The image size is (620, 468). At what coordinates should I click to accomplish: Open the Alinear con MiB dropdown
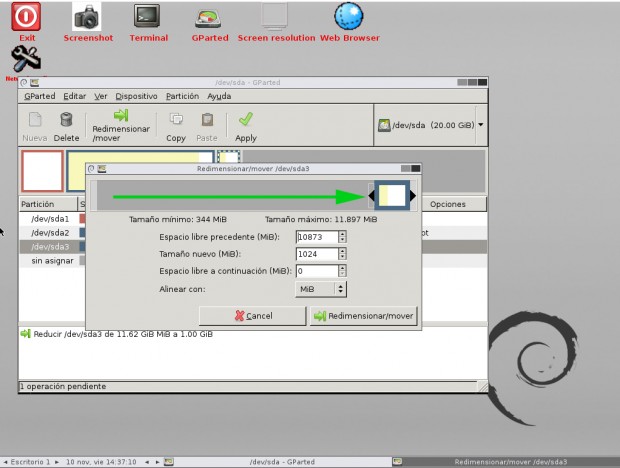pyautogui.click(x=321, y=289)
